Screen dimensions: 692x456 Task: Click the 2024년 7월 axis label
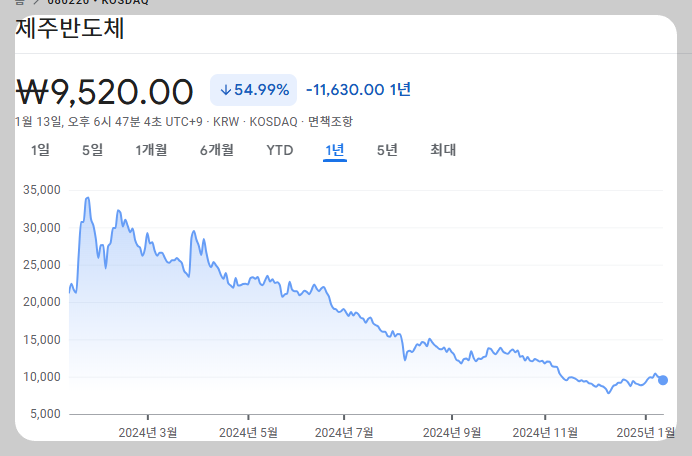344,433
